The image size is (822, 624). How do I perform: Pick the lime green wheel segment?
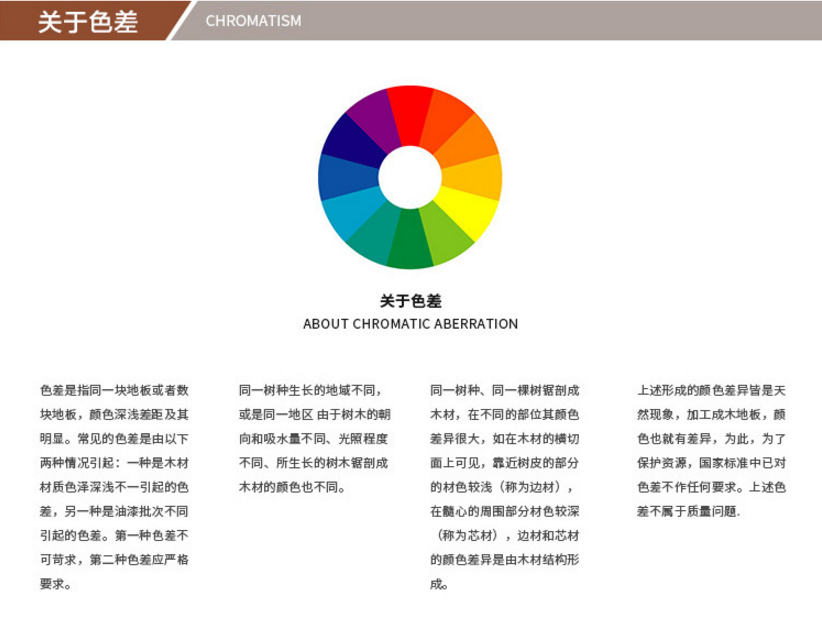[445, 235]
